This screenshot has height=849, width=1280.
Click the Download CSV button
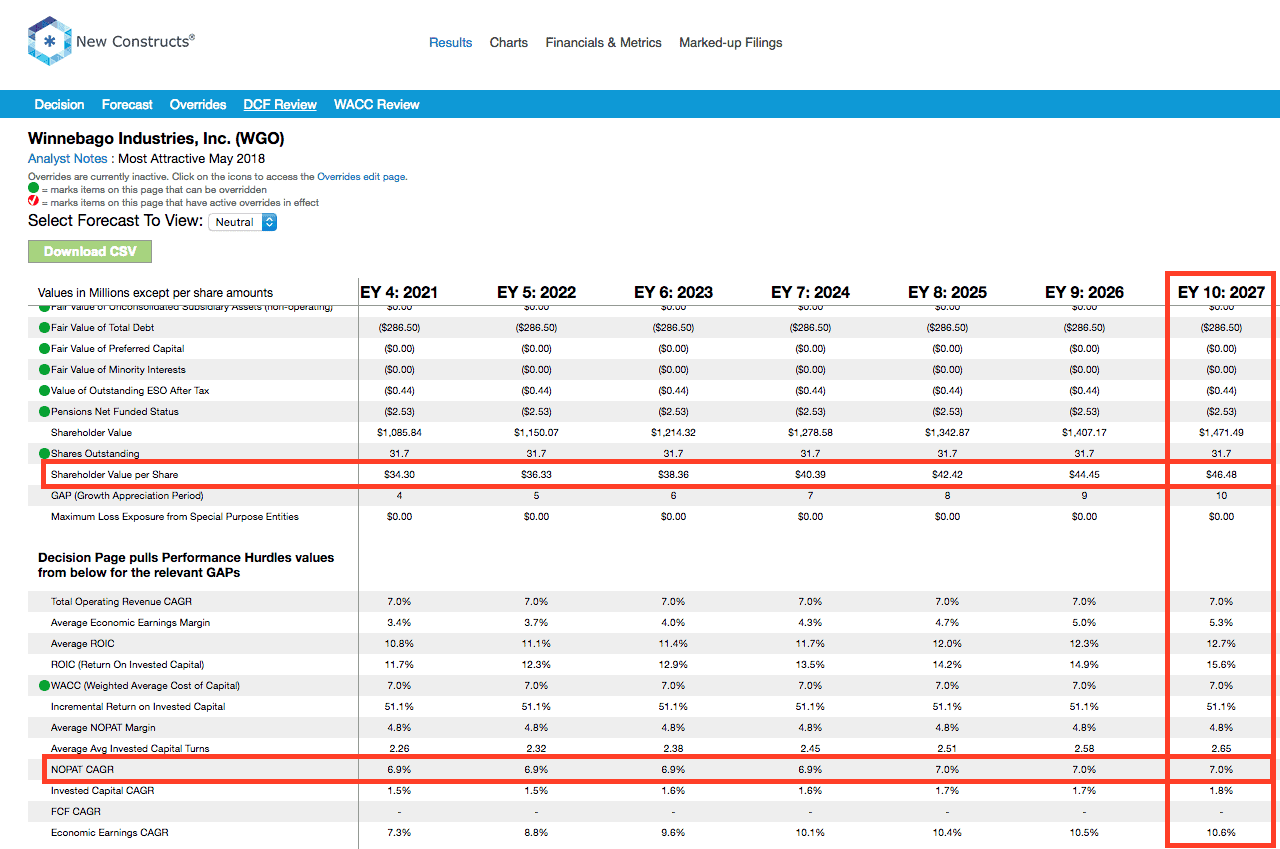point(90,251)
